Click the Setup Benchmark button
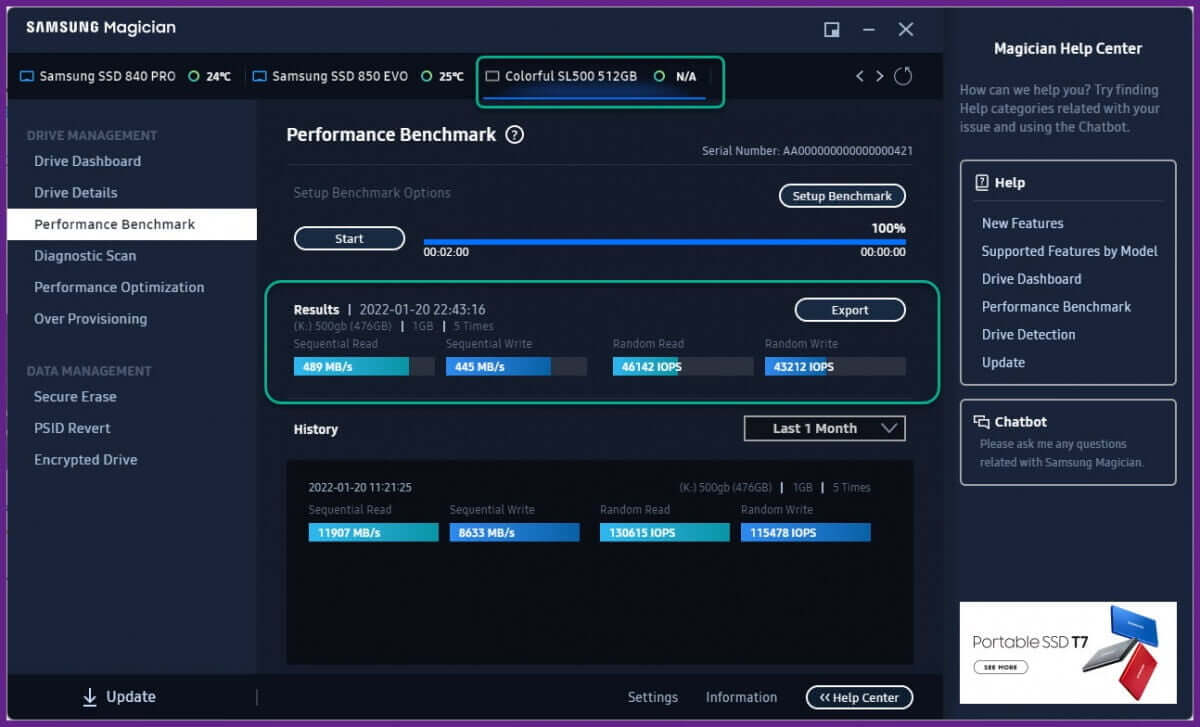Image resolution: width=1200 pixels, height=727 pixels. tap(842, 196)
